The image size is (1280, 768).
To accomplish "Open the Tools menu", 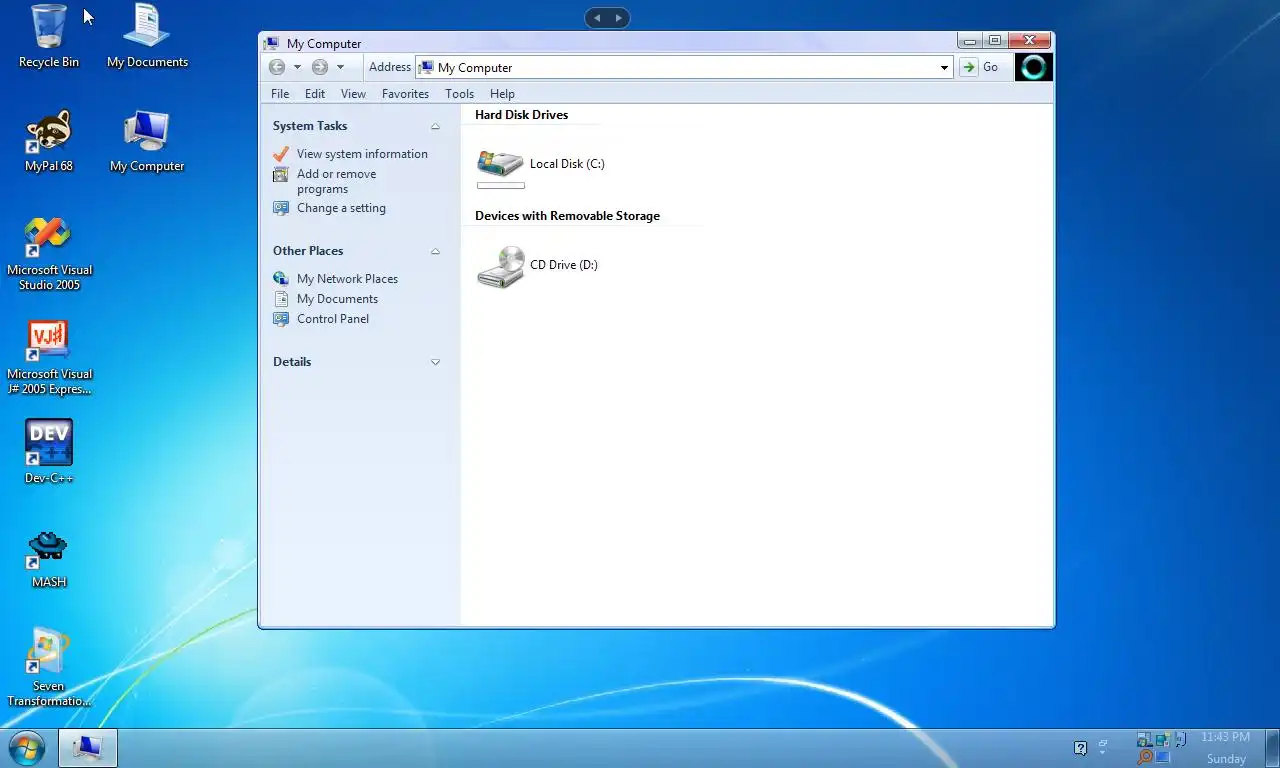I will (460, 93).
